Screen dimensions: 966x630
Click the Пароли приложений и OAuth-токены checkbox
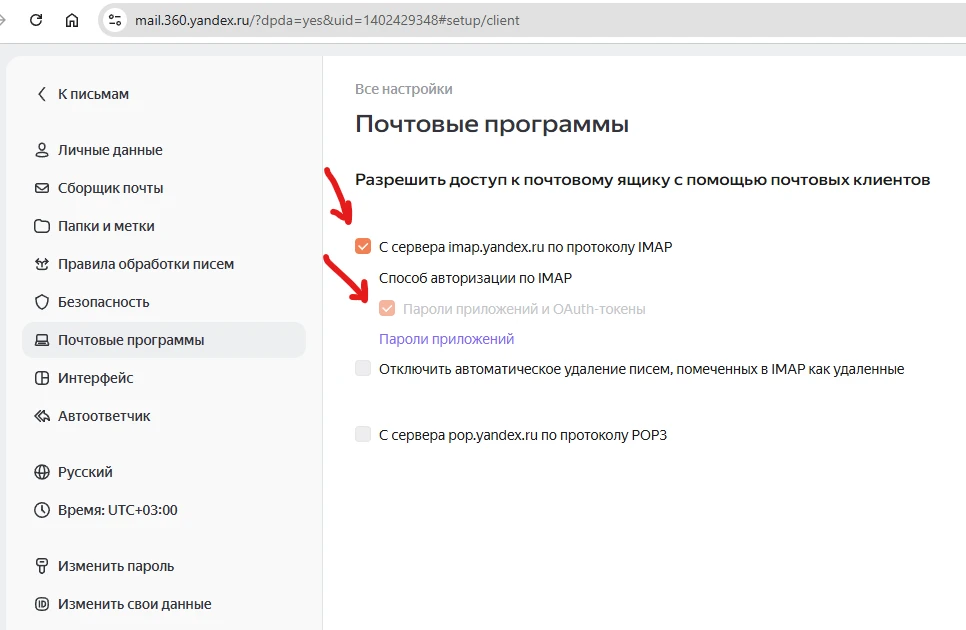pos(386,307)
